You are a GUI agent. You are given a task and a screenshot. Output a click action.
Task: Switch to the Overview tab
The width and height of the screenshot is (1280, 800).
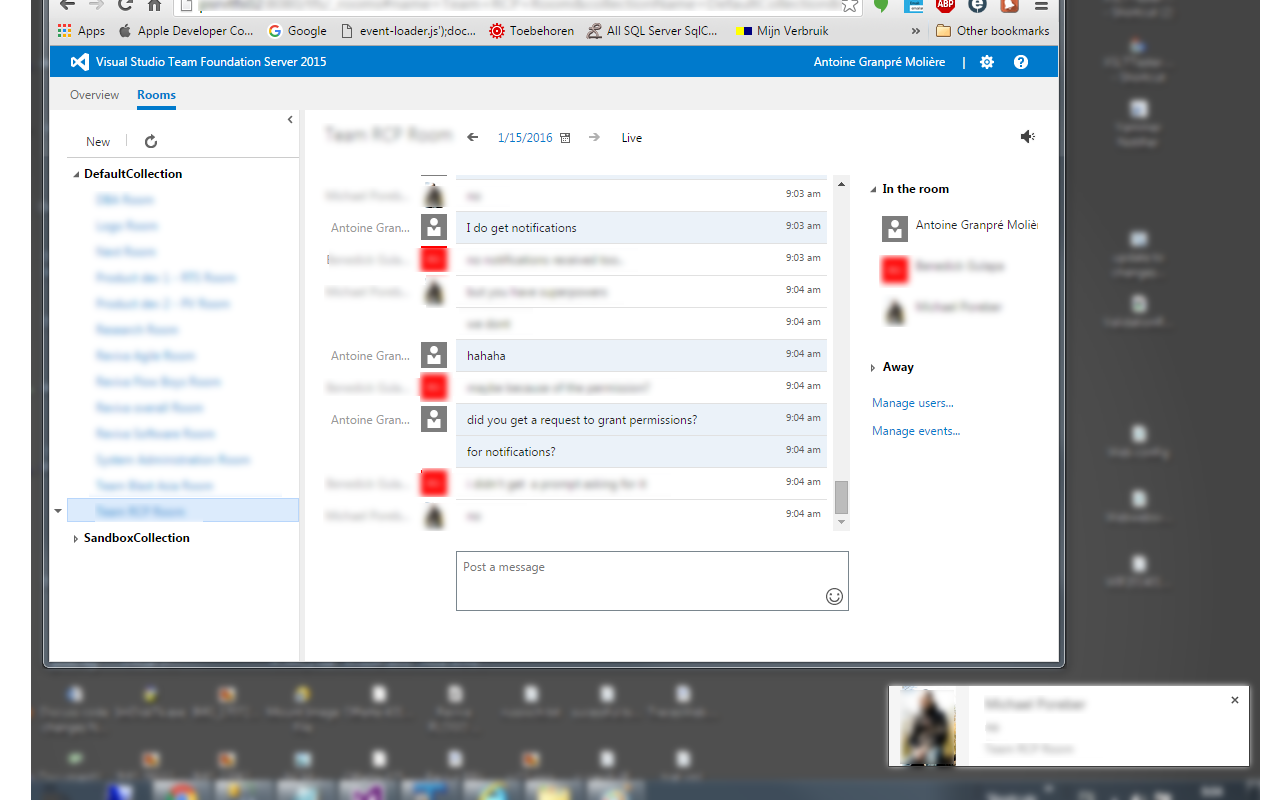(x=94, y=95)
